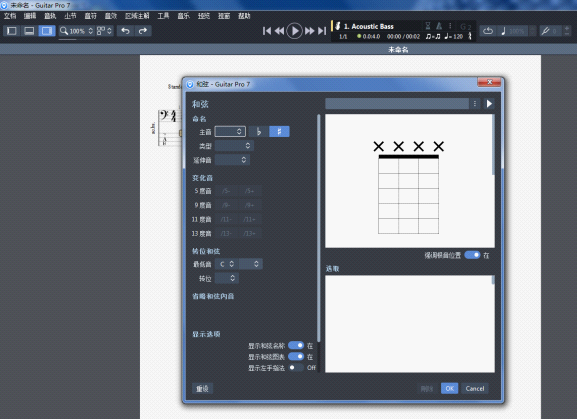
Task: Click the time signature icon in LCD display
Action: (470, 36)
